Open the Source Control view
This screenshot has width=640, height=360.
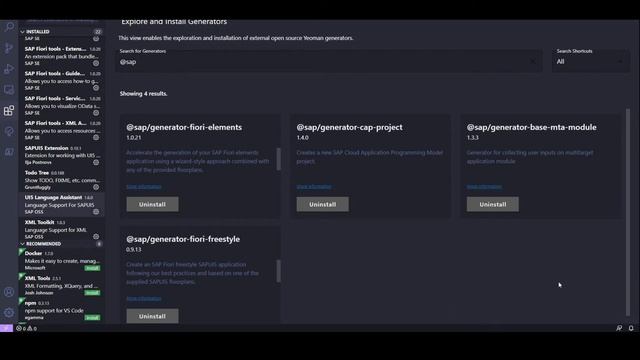9,48
